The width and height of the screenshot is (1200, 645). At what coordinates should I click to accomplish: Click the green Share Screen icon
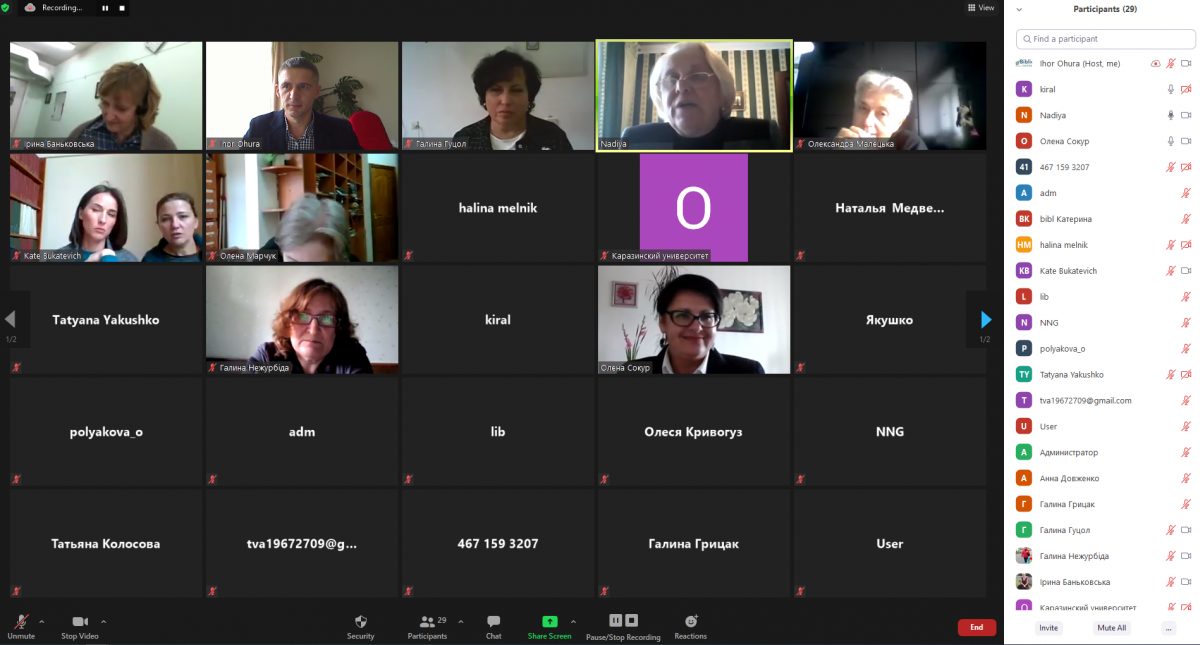pyautogui.click(x=549, y=621)
